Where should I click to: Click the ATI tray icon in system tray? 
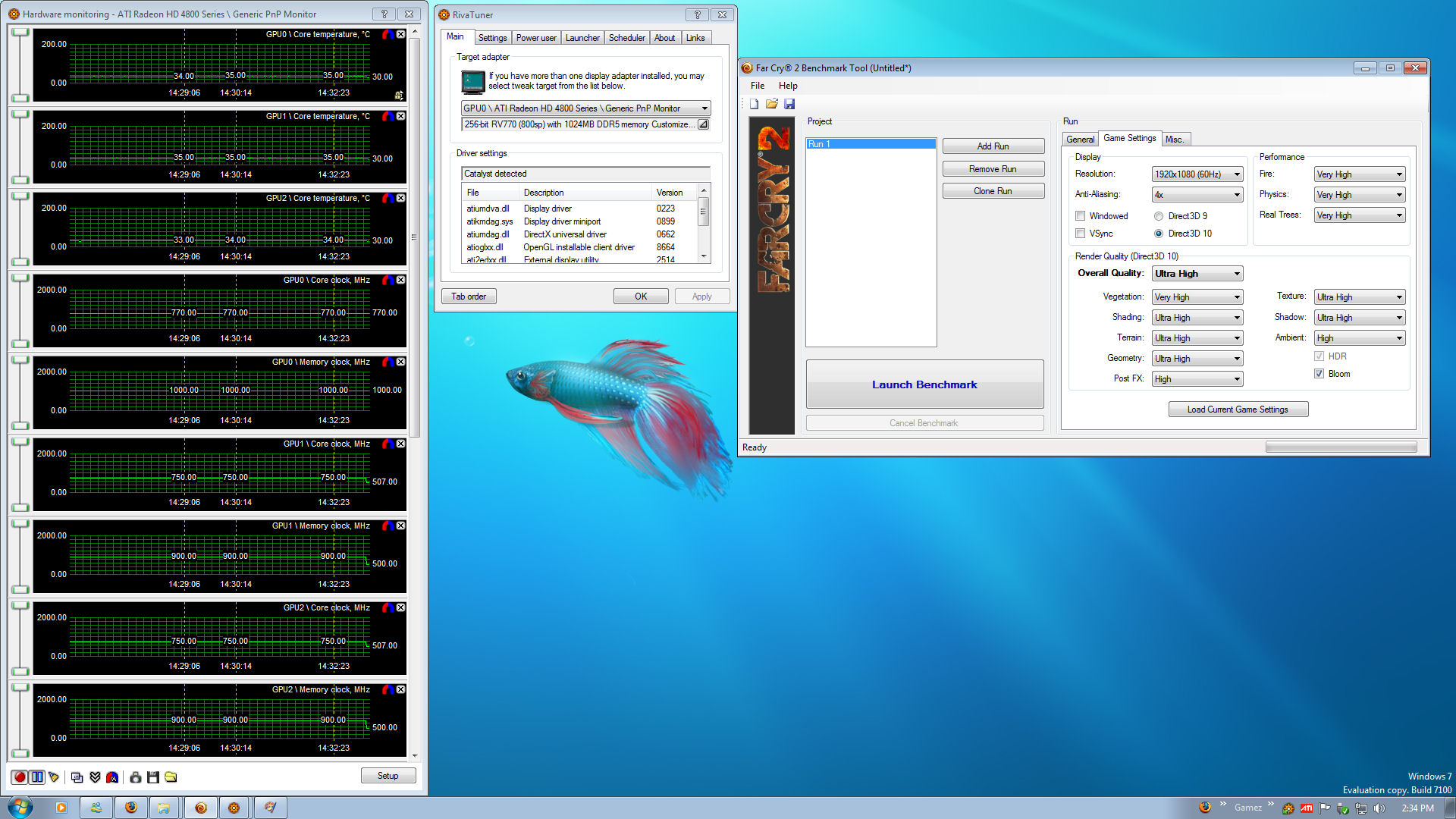point(1306,808)
